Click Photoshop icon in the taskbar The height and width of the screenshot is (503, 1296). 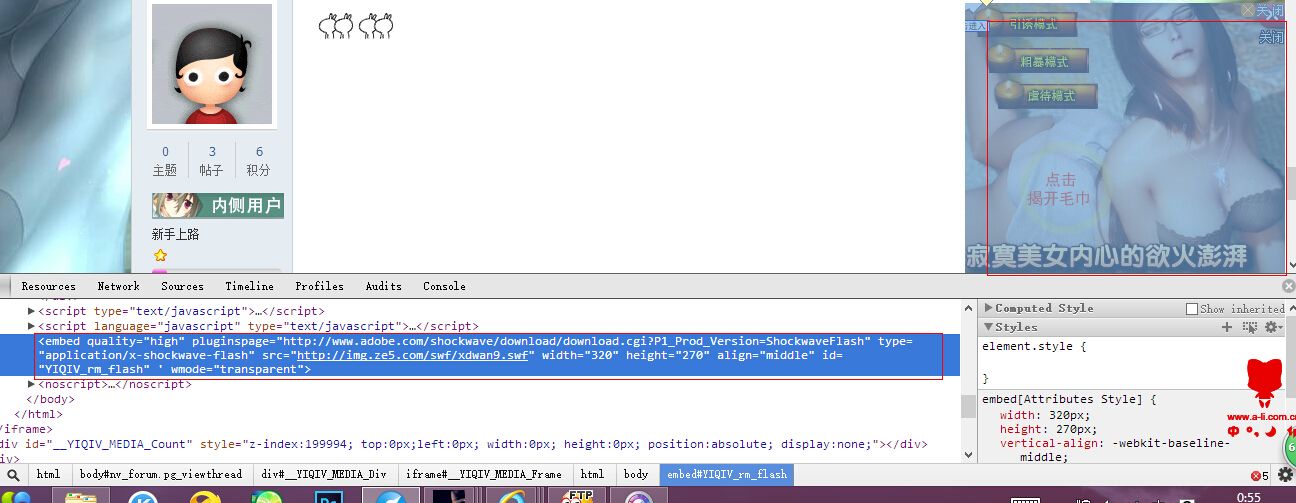328,496
